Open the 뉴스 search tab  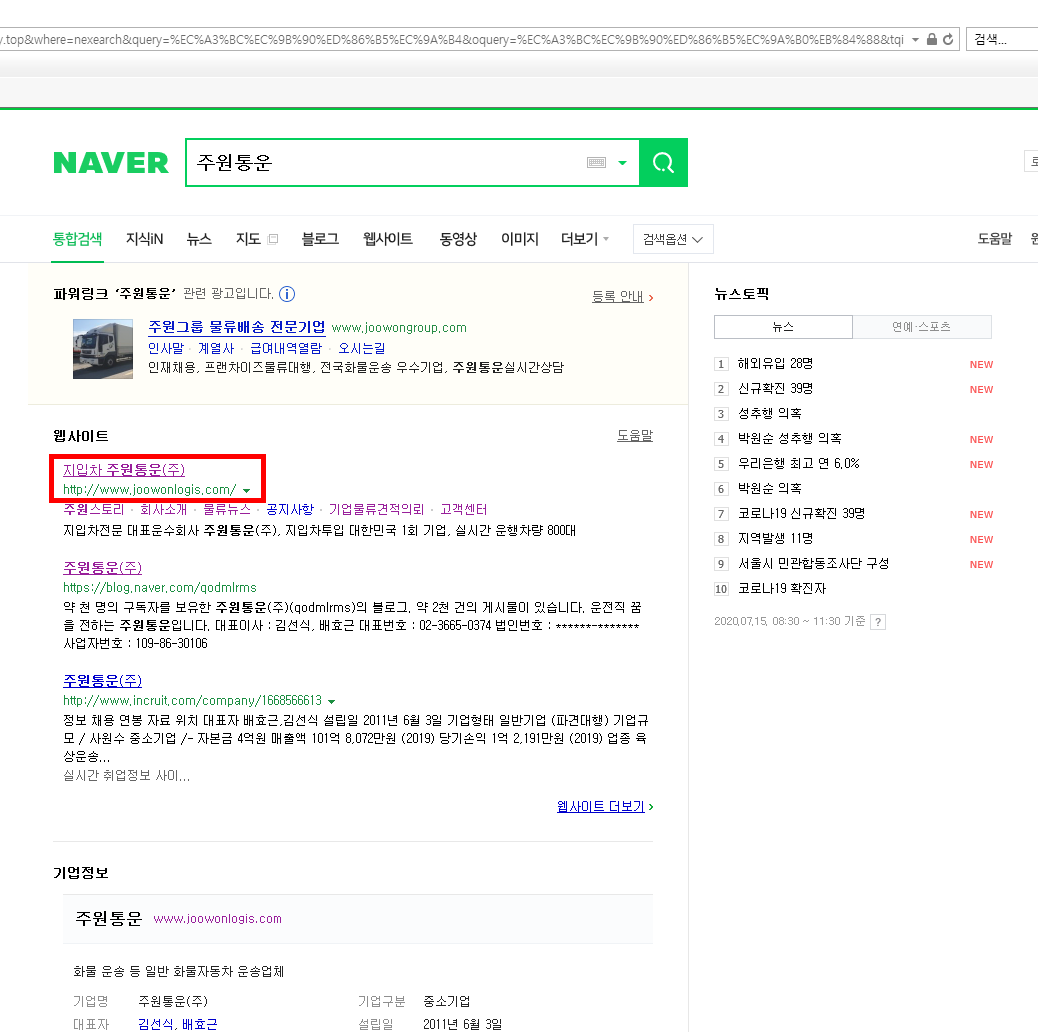coord(199,239)
